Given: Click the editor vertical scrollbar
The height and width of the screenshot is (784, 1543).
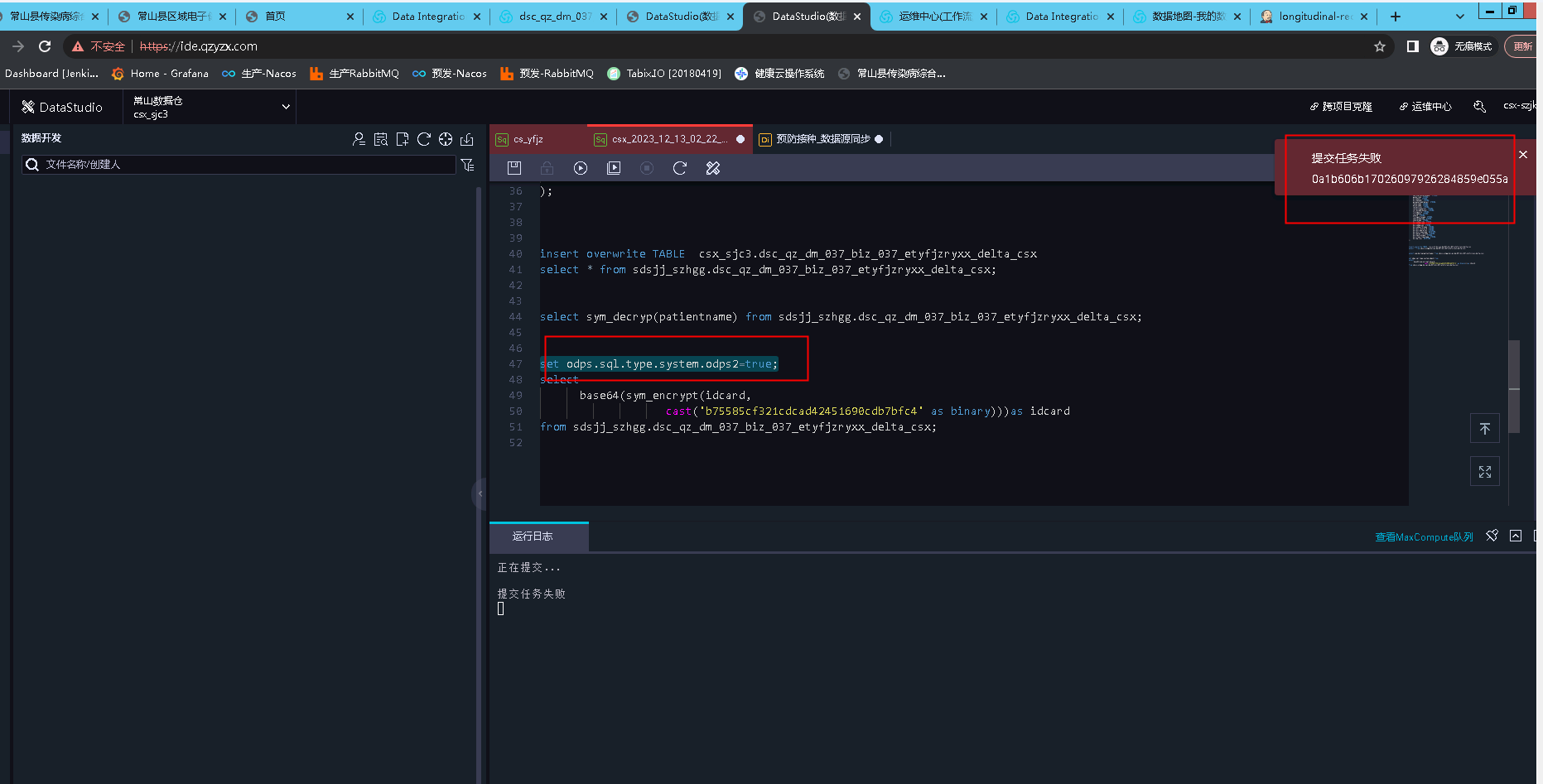Looking at the screenshot, I should click(x=1514, y=387).
